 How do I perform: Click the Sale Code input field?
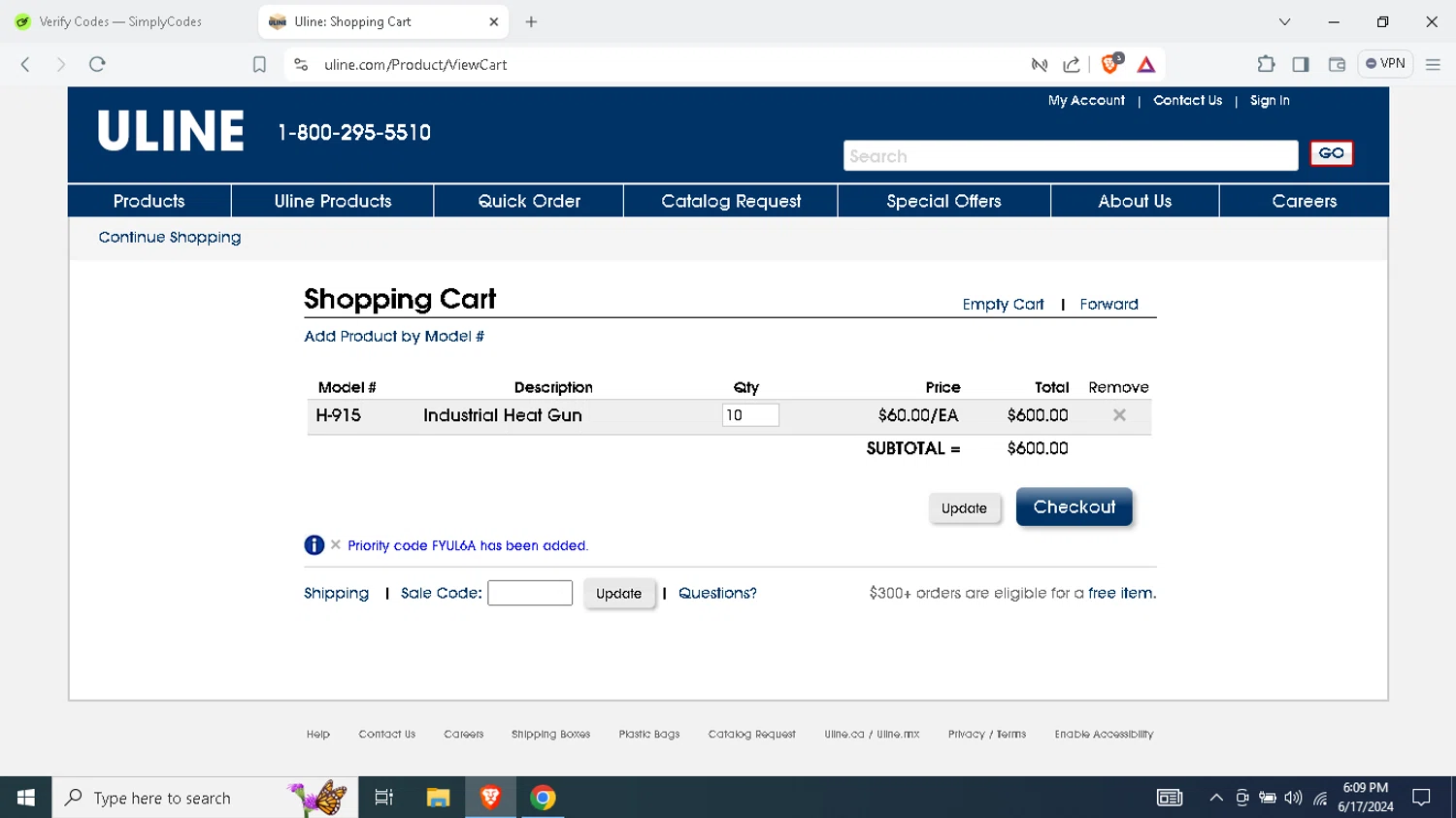pyautogui.click(x=530, y=593)
